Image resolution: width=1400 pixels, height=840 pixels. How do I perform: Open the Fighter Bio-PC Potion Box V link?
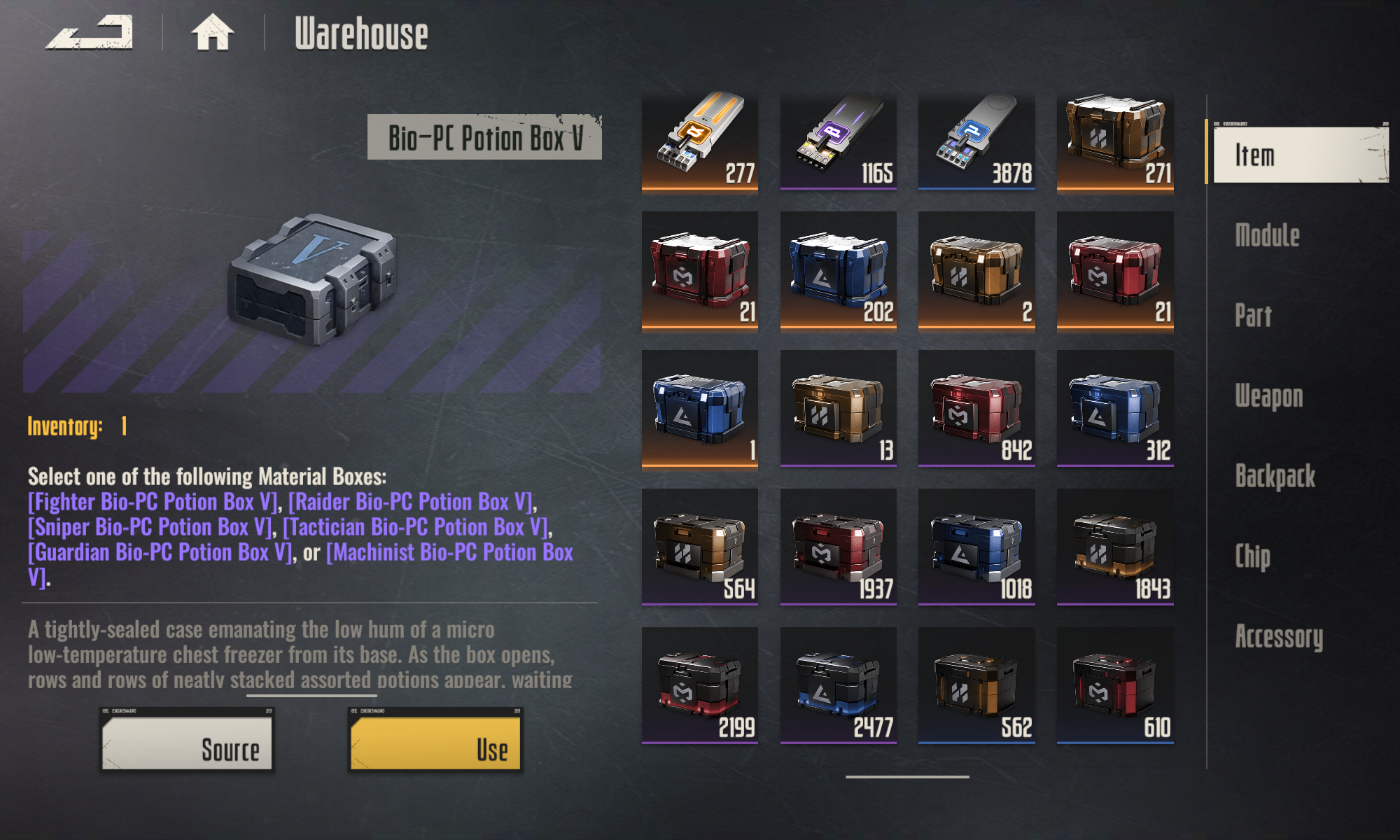click(153, 502)
